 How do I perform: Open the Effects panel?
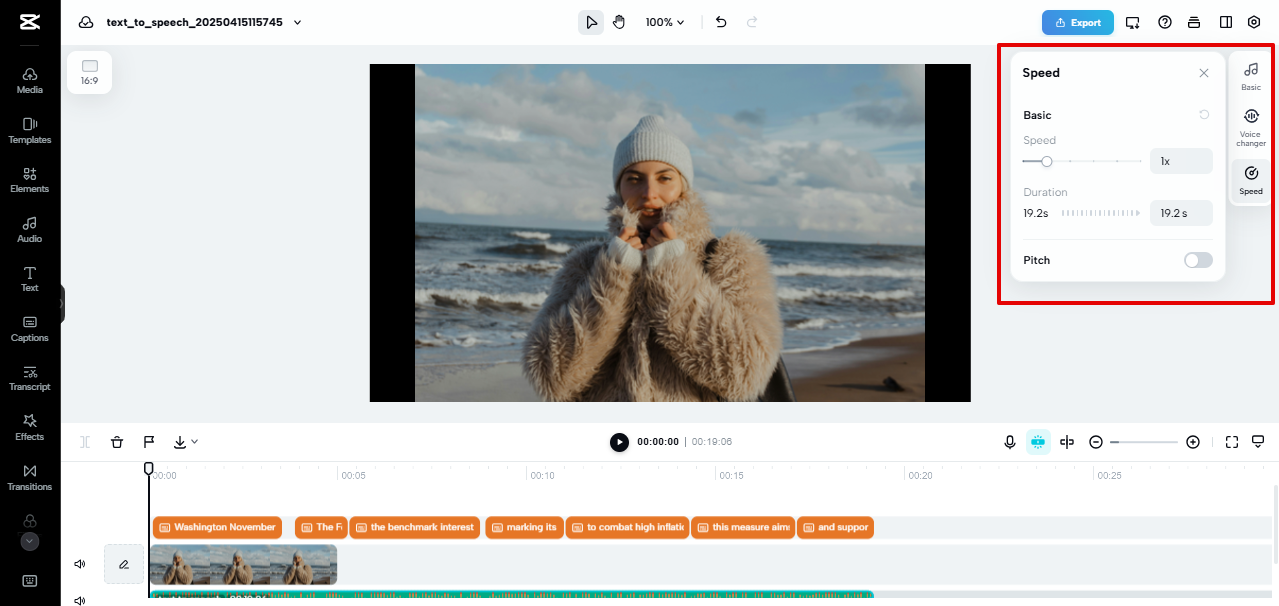[x=30, y=427]
